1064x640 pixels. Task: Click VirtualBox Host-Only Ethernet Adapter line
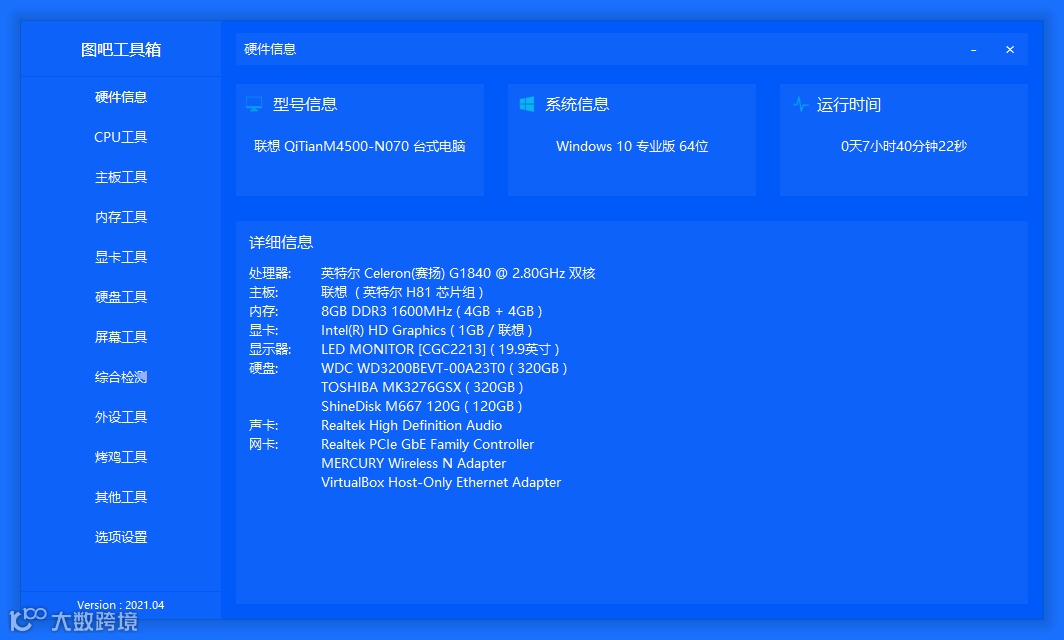(441, 482)
